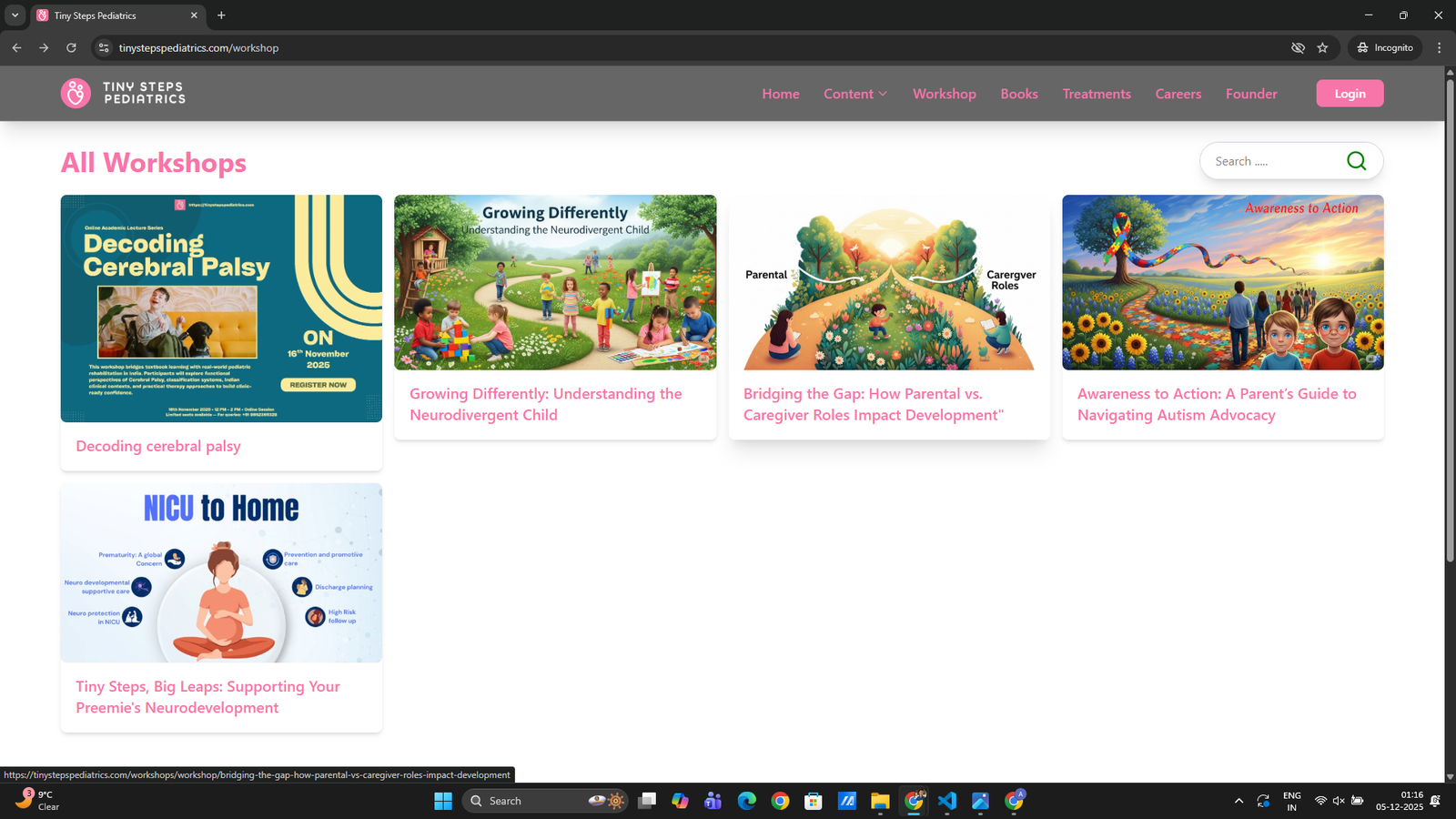Viewport: 1456px width, 819px height.
Task: Click the page's vertical scrollbar
Action: (1450, 364)
